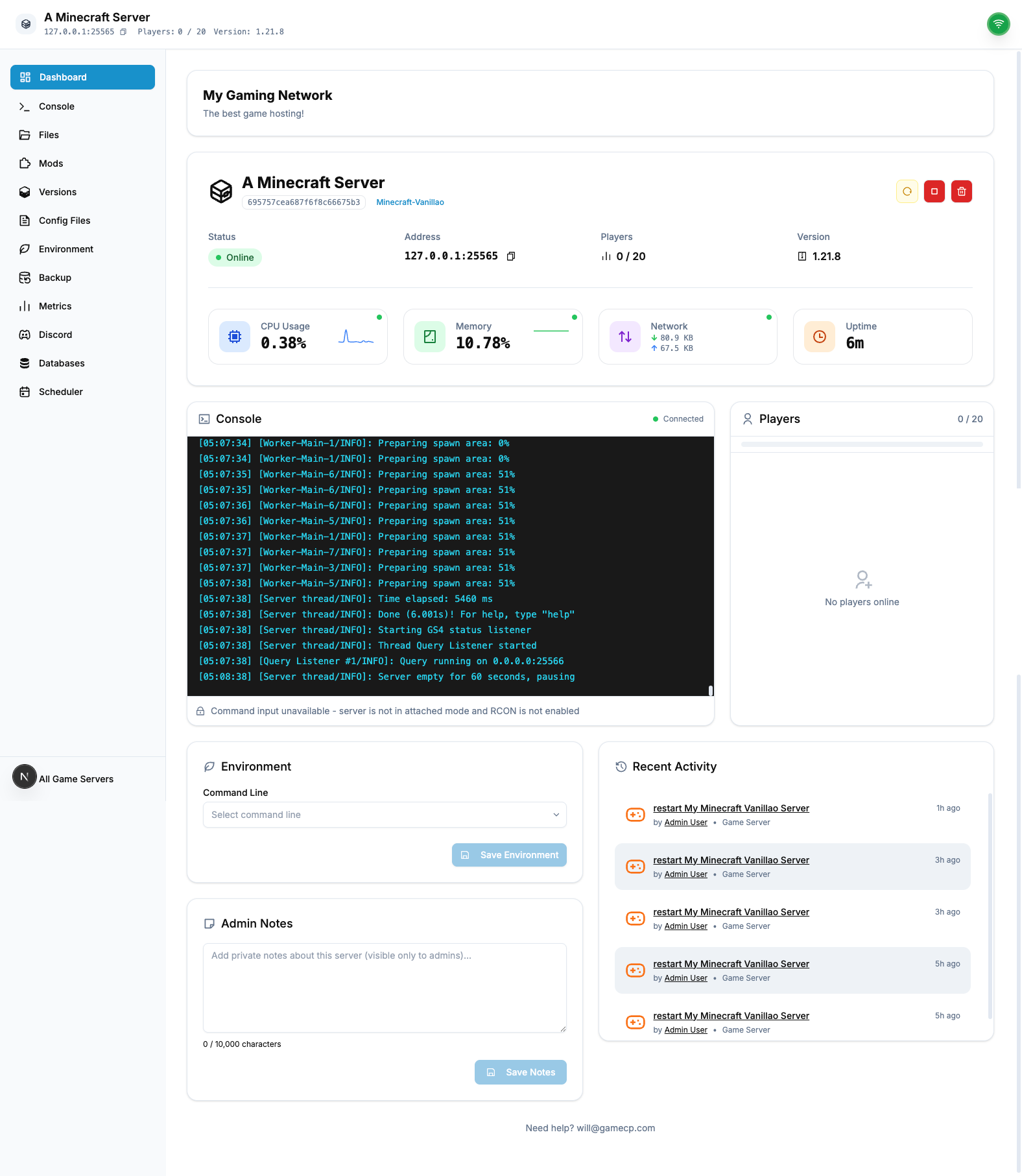This screenshot has height=1176, width=1022.
Task: Click the Discord sidebar icon
Action: (x=25, y=335)
